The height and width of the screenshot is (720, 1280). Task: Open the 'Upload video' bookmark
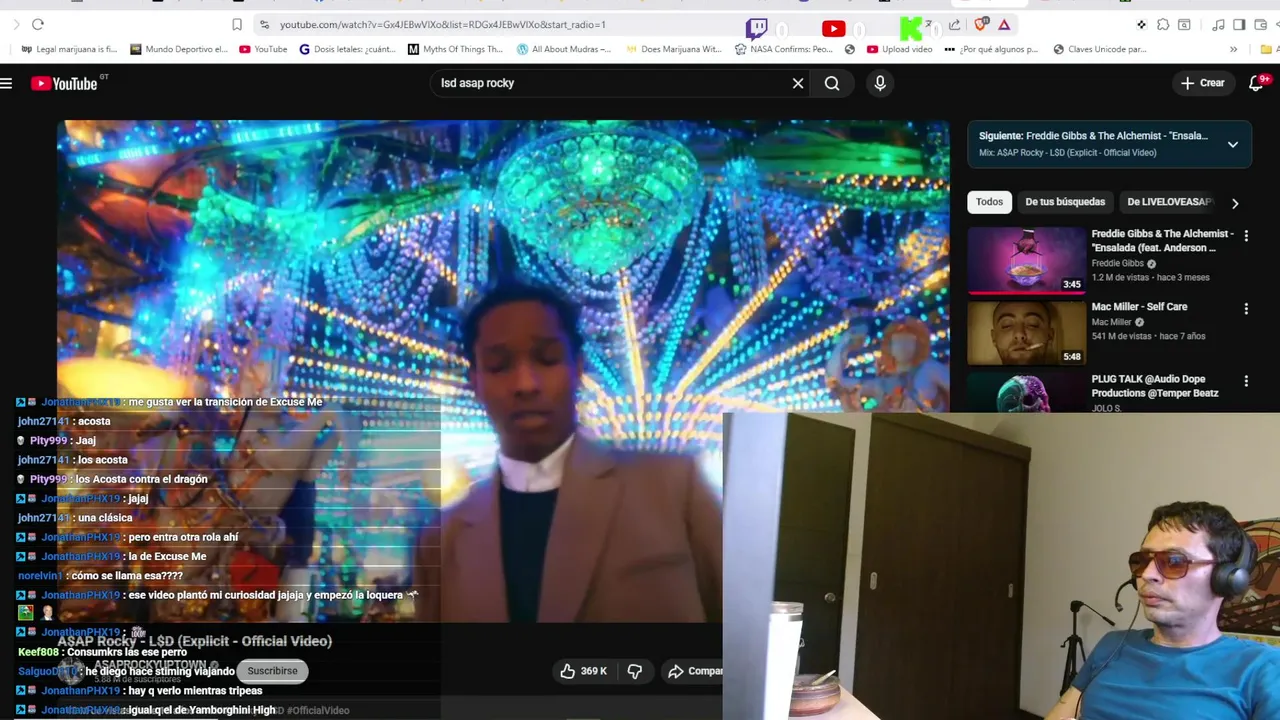pyautogui.click(x=899, y=49)
